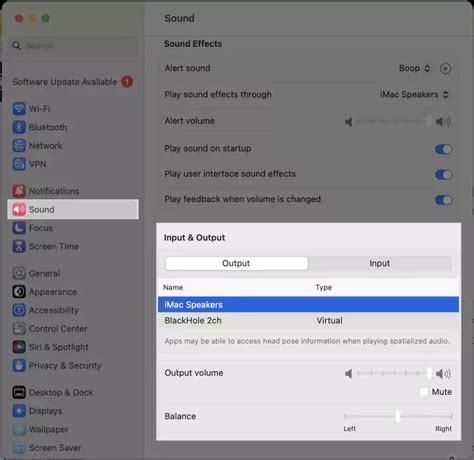This screenshot has width=474, height=460.
Task: Open the Wallpaper icon
Action: pyautogui.click(x=19, y=429)
